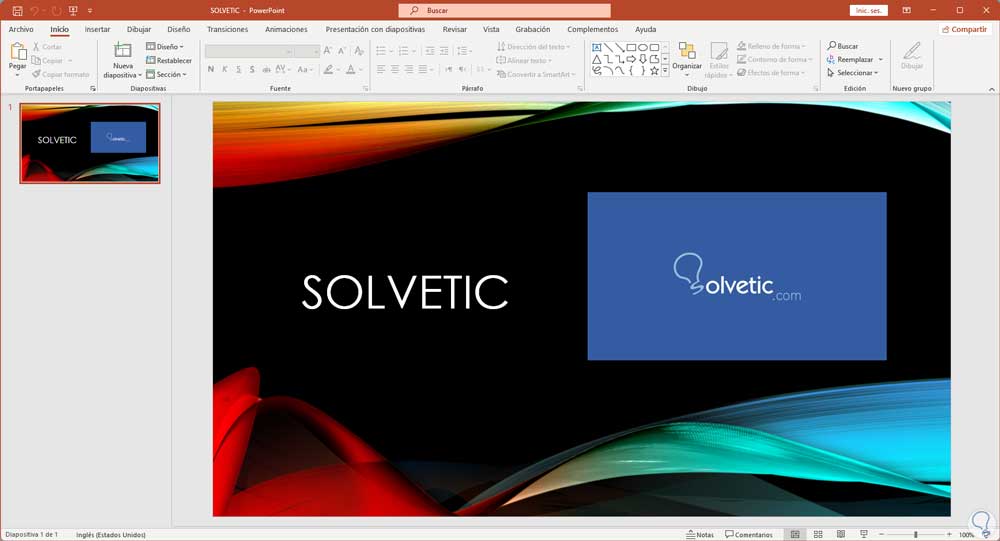Pick the oval shape in shapes gallery

click(x=643, y=47)
